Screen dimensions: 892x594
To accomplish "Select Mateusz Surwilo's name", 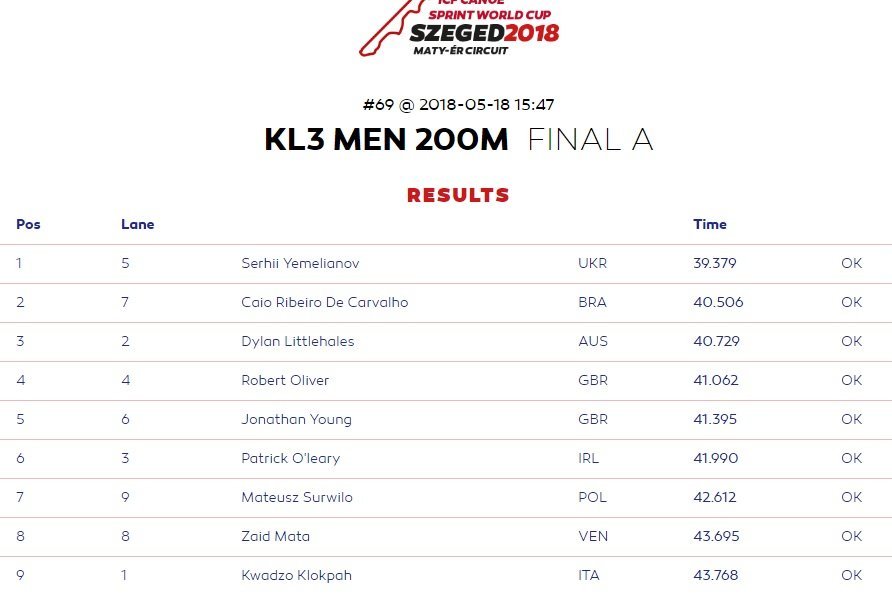I will tap(296, 498).
